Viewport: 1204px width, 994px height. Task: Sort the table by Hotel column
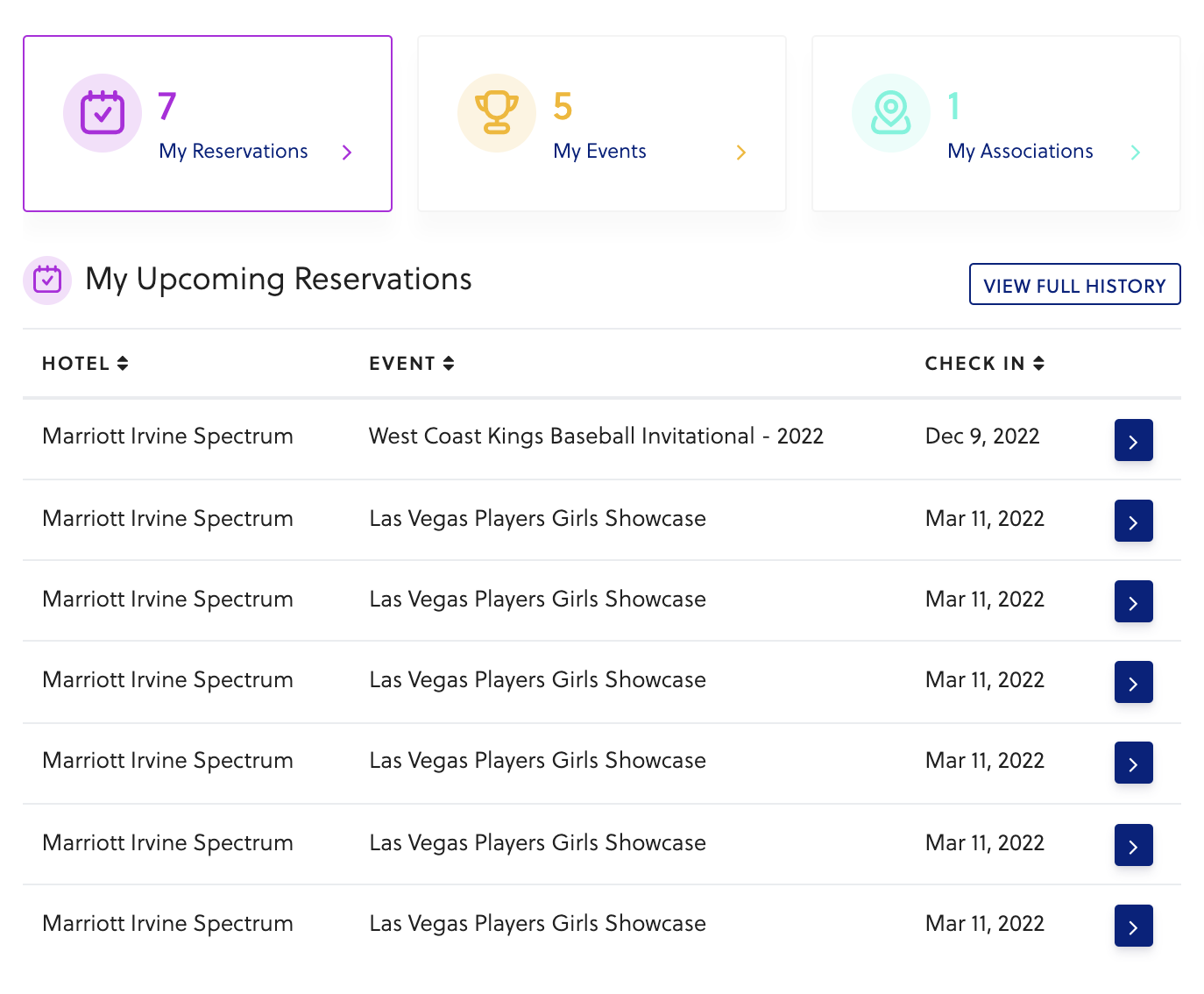pos(86,364)
